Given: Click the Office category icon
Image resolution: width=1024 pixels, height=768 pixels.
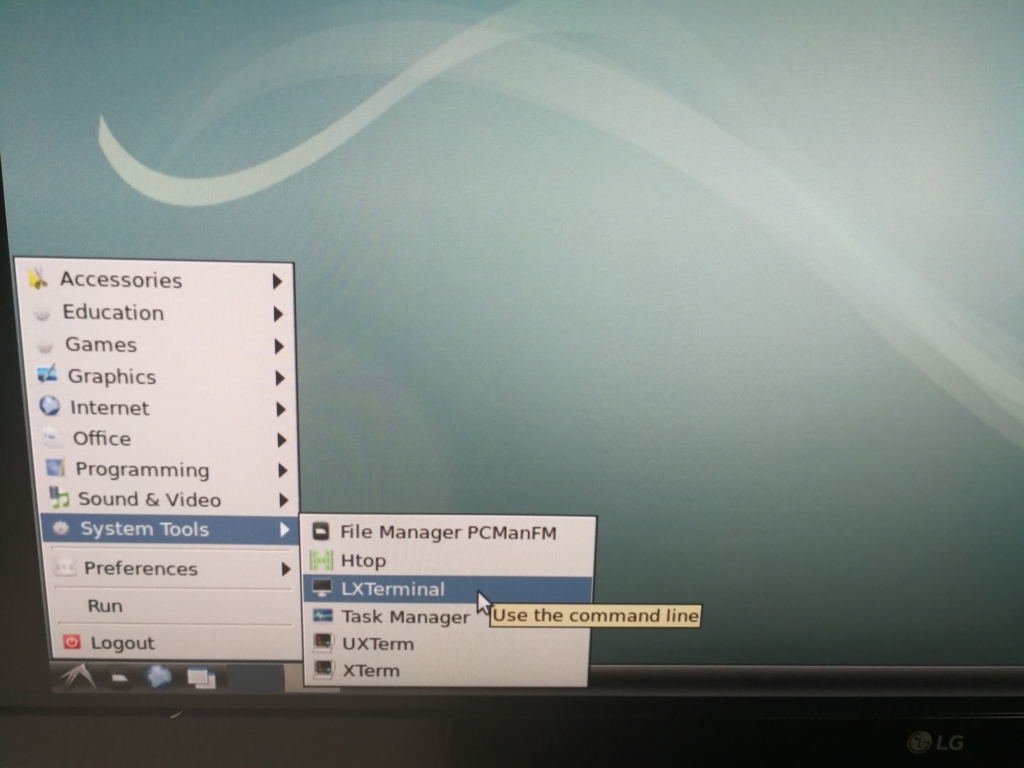Looking at the screenshot, I should [52, 438].
